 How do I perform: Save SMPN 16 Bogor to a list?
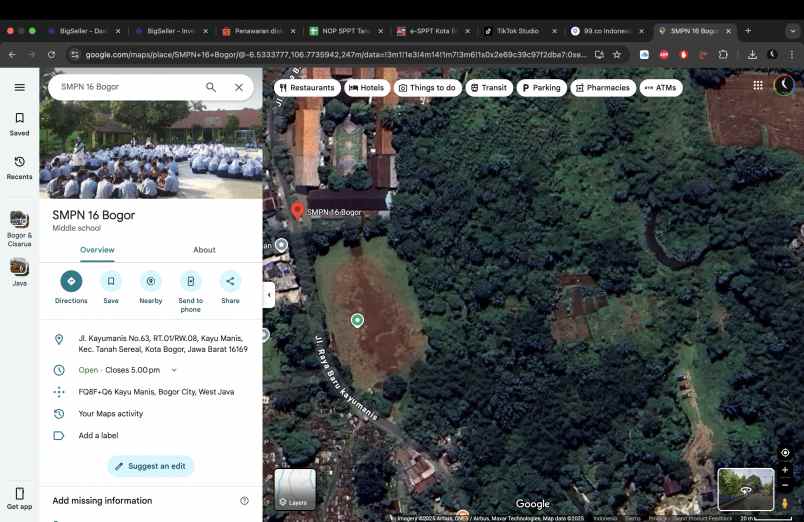[x=111, y=288]
